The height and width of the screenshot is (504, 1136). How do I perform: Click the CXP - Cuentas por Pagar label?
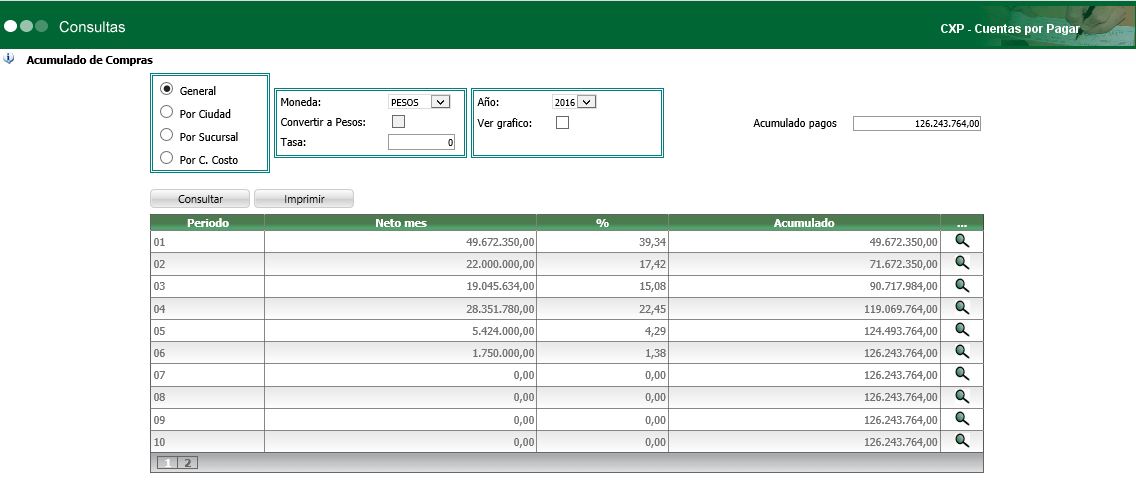coord(1010,29)
